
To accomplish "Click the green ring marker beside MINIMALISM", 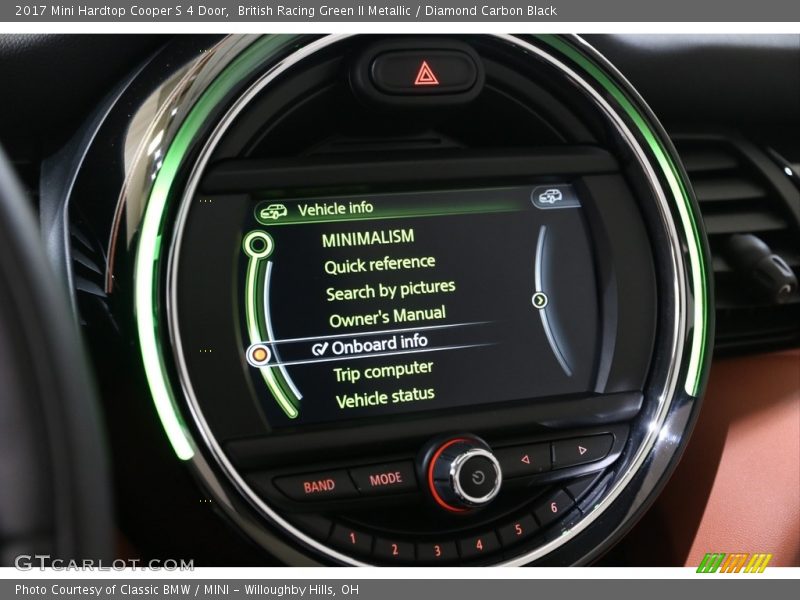I will coord(258,245).
